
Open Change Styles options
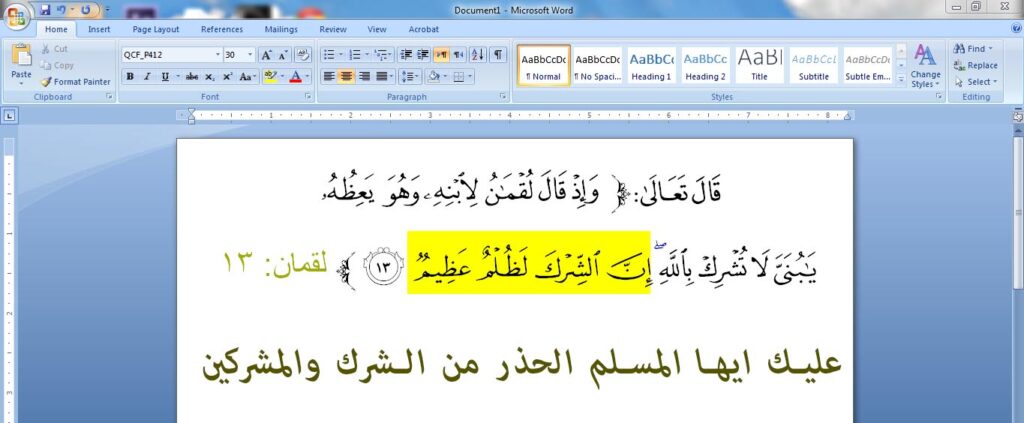tap(925, 66)
